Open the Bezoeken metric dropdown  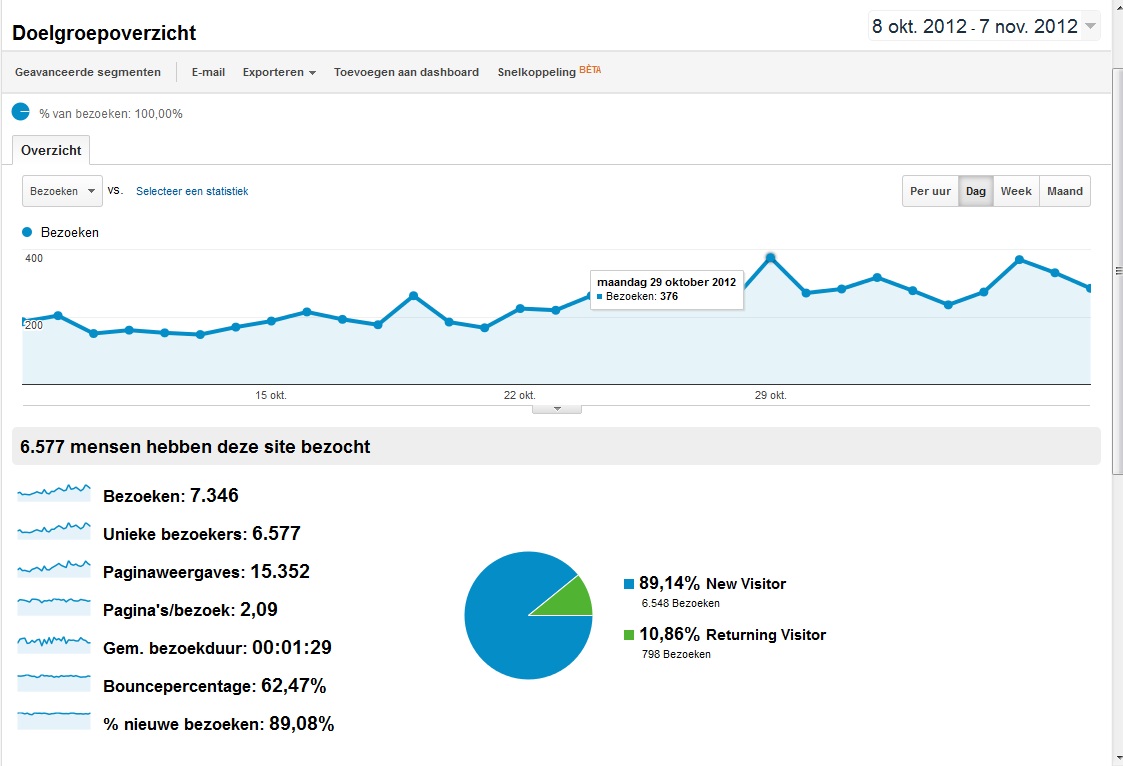62,191
